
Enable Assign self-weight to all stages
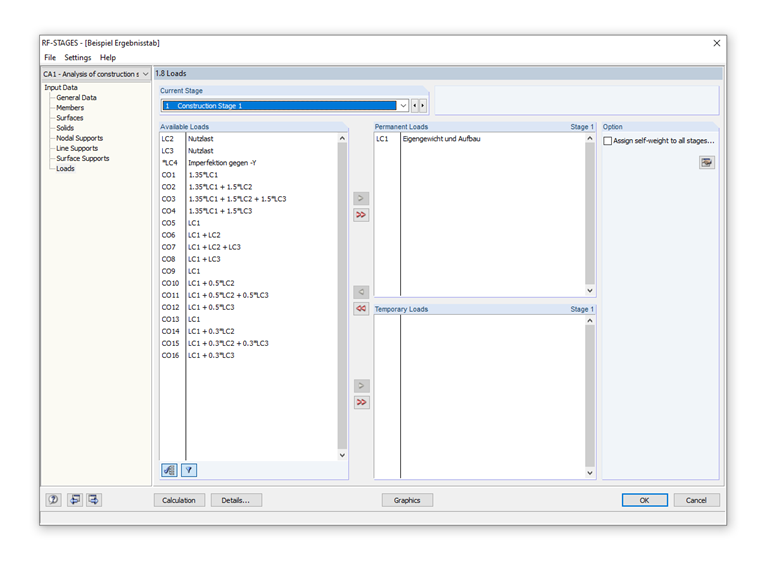coord(607,141)
